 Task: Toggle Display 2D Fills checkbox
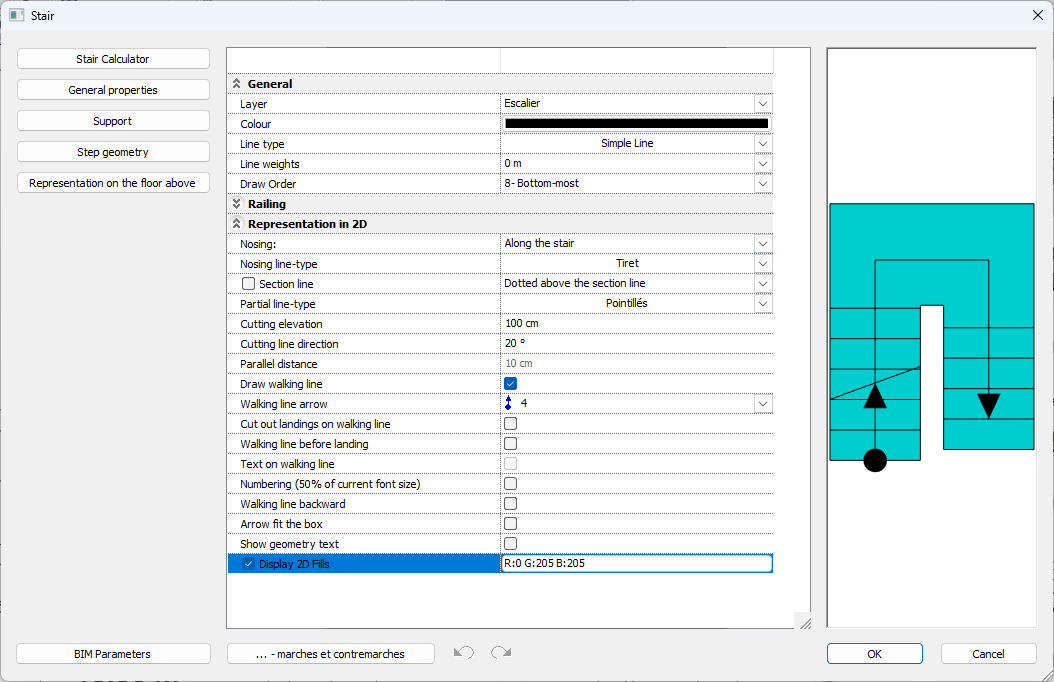(249, 564)
